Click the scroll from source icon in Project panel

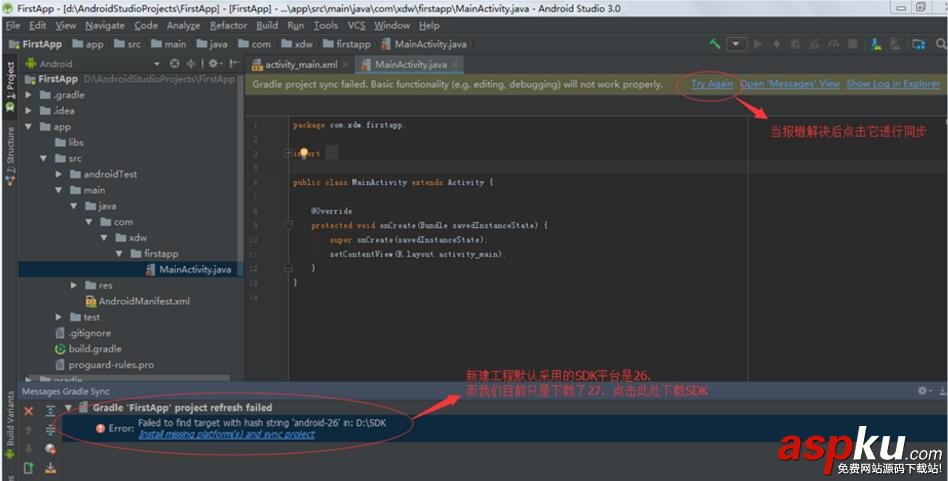[x=174, y=63]
